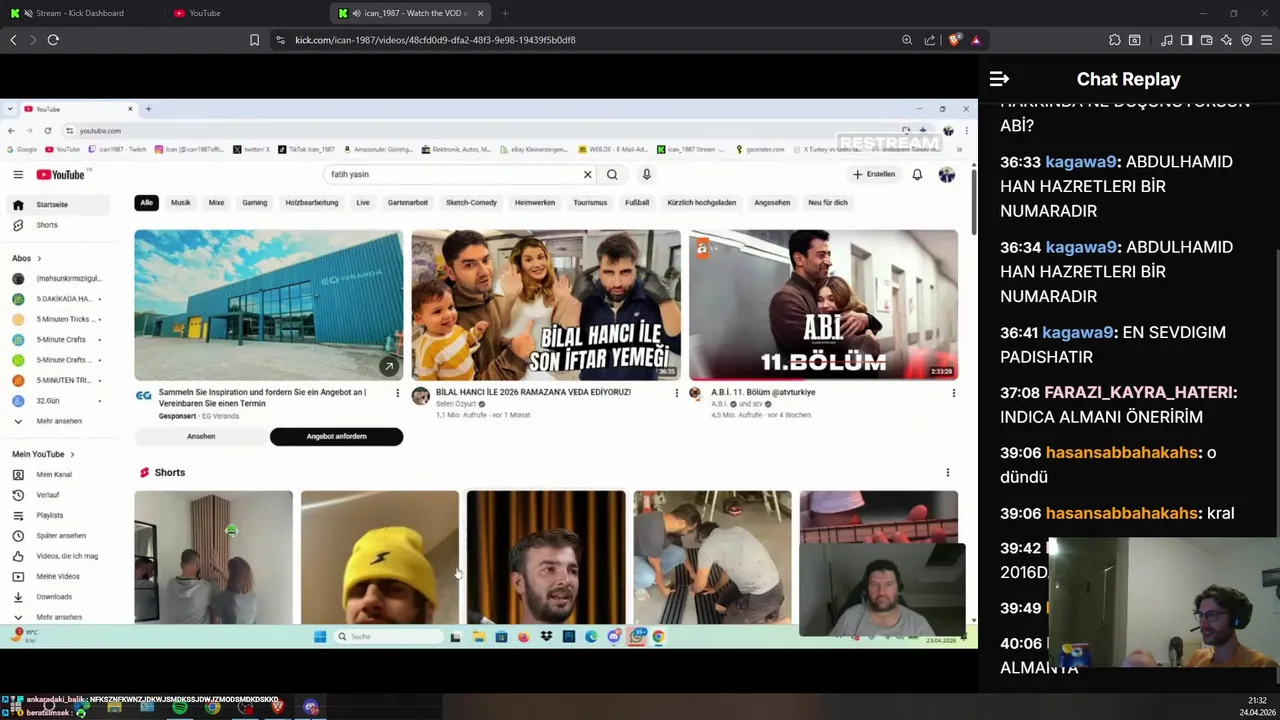Expand Mehr ansehen under Abos
Screen dimensions: 1280x720
pyautogui.click(x=59, y=421)
